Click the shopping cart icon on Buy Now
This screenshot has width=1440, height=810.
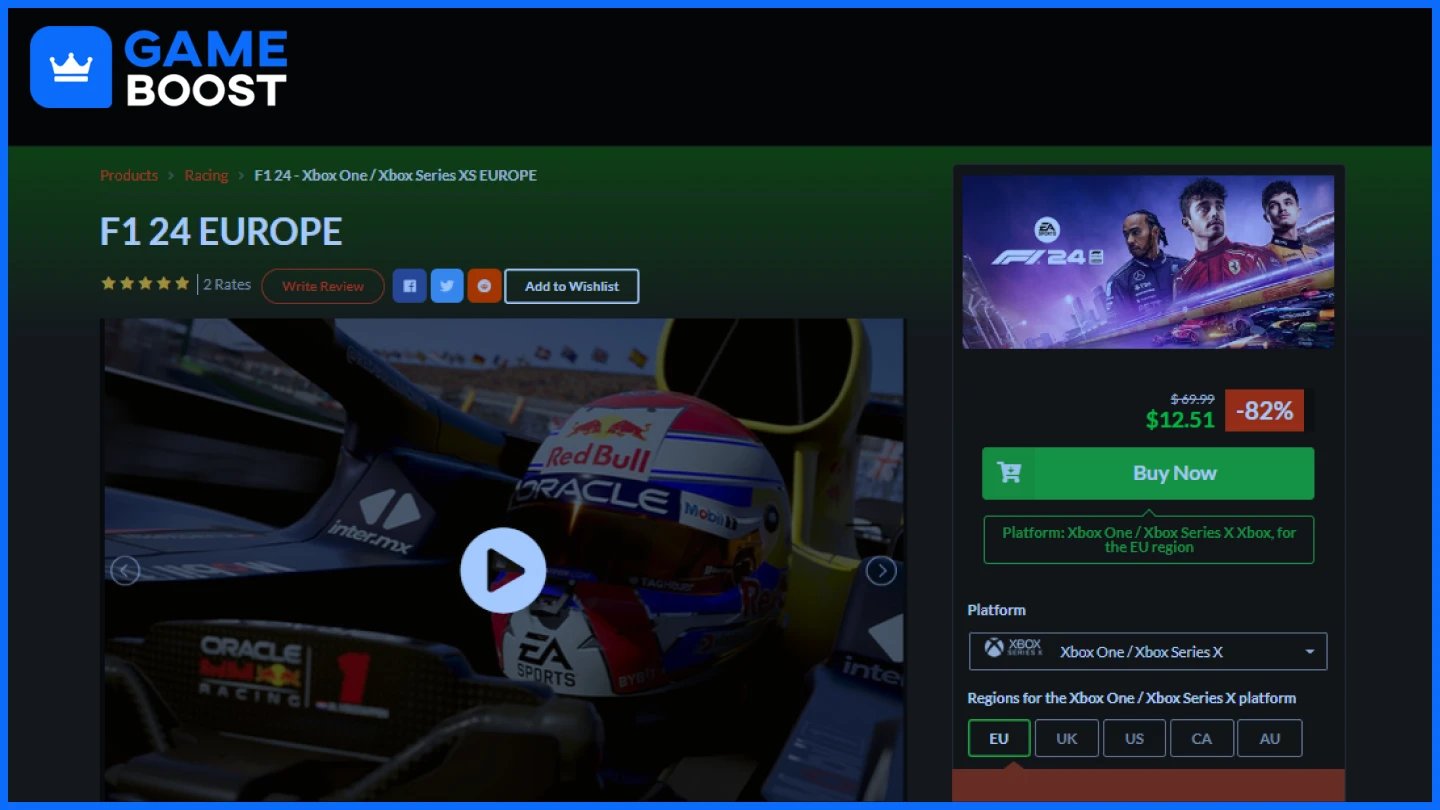(x=1009, y=473)
